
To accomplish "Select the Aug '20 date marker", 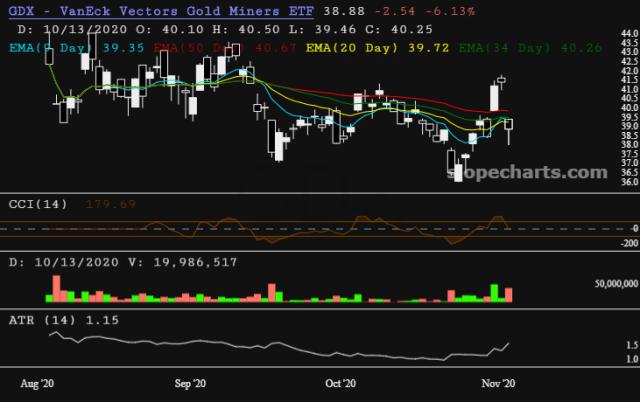I will (37, 383).
